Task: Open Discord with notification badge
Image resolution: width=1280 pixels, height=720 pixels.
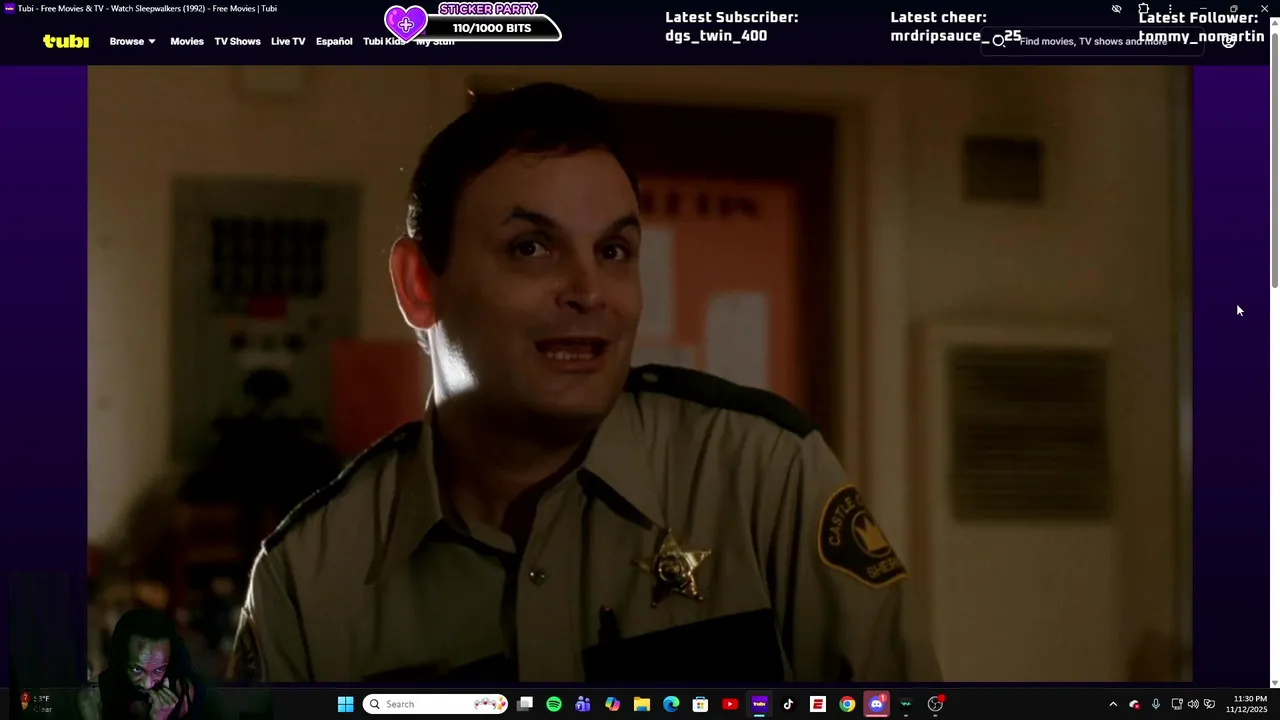Action: [x=877, y=704]
